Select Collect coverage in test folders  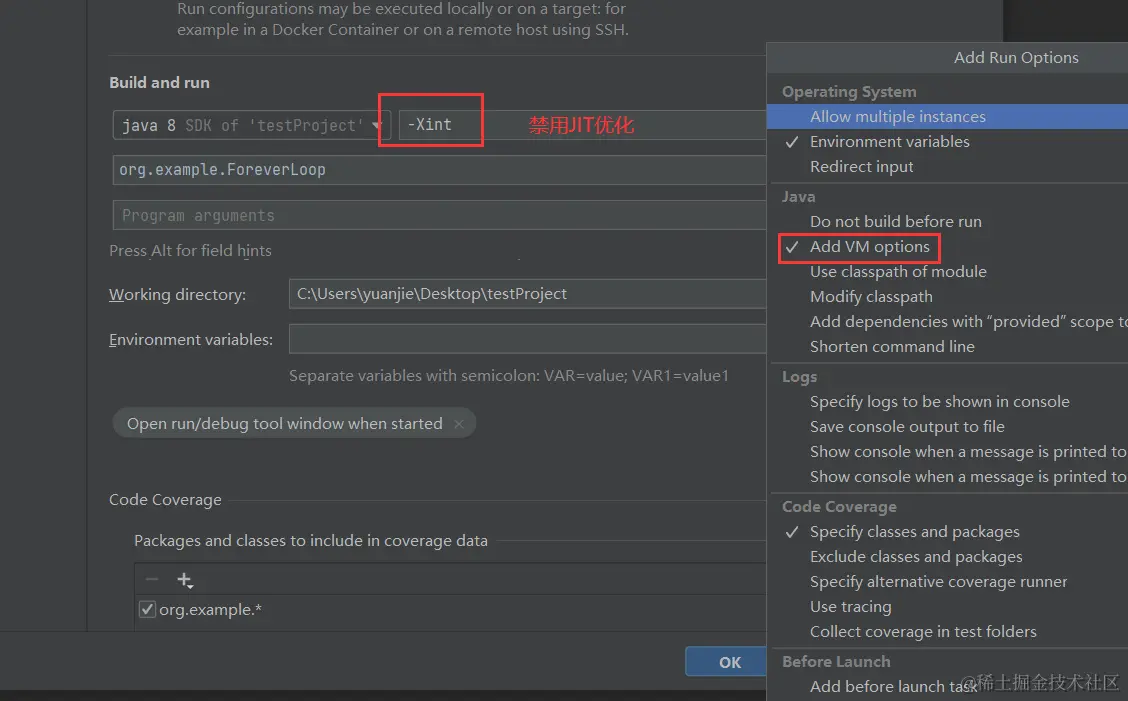click(x=947, y=632)
